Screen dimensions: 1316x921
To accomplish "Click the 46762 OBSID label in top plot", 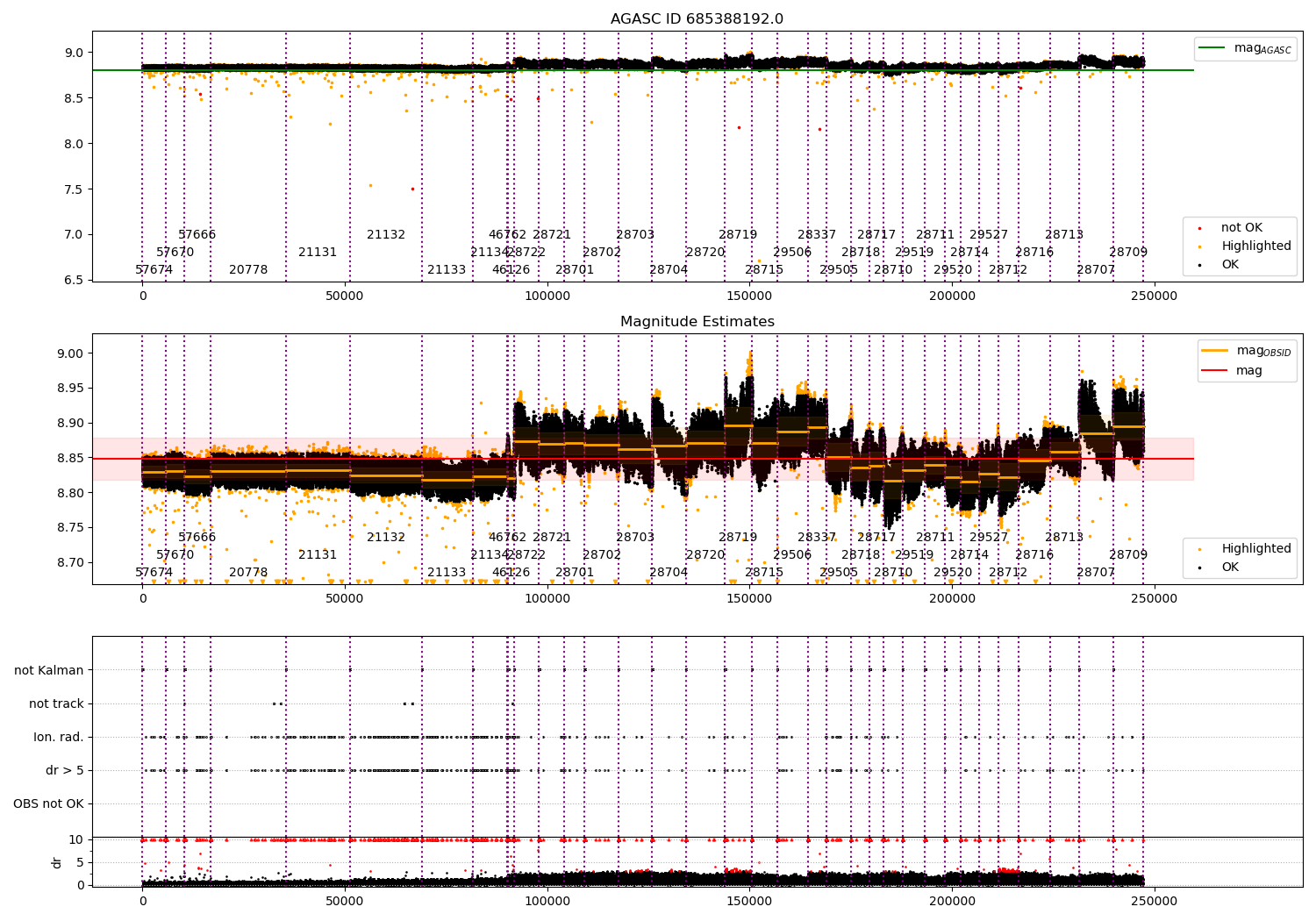I will point(508,235).
